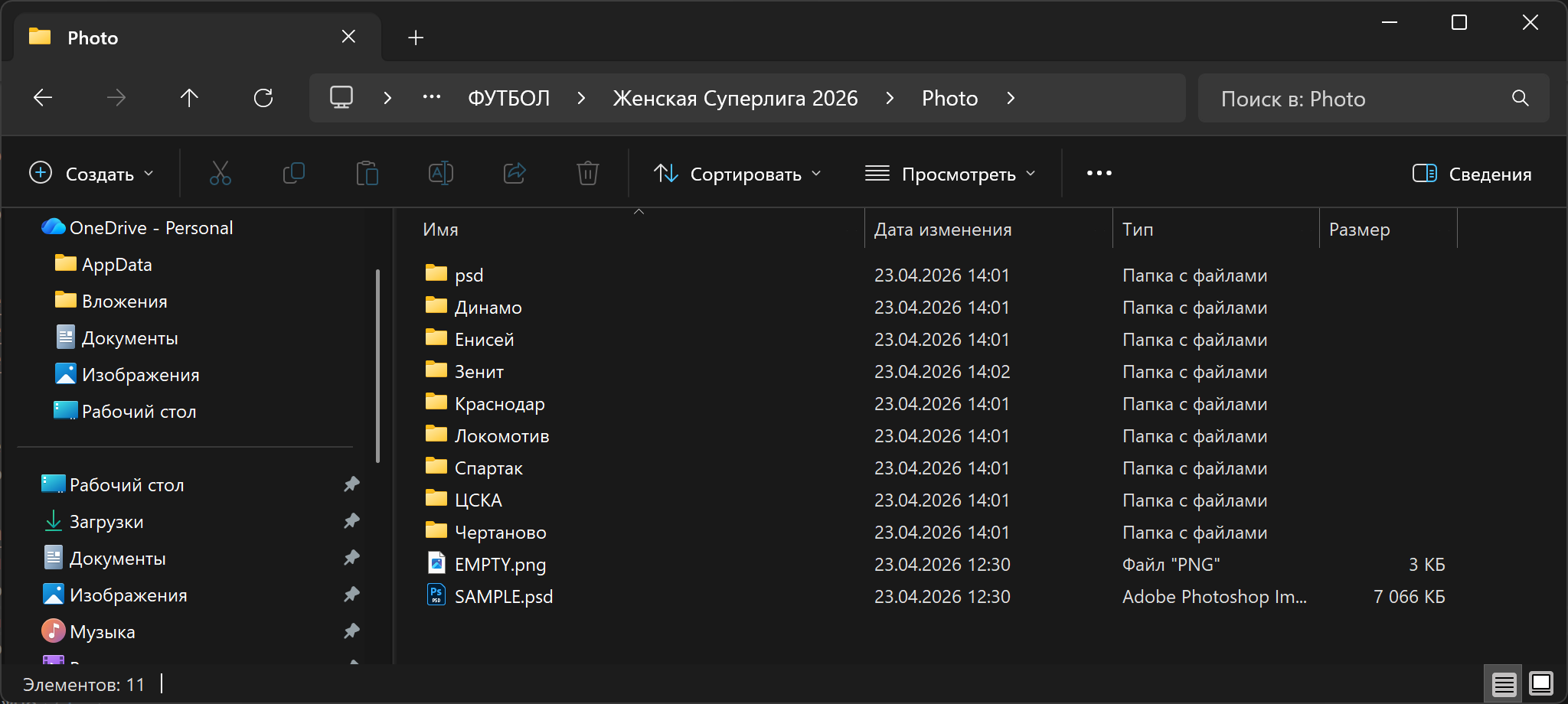Select the SAMPLE.psd Photoshop file icon
The image size is (1568, 704).
click(436, 595)
